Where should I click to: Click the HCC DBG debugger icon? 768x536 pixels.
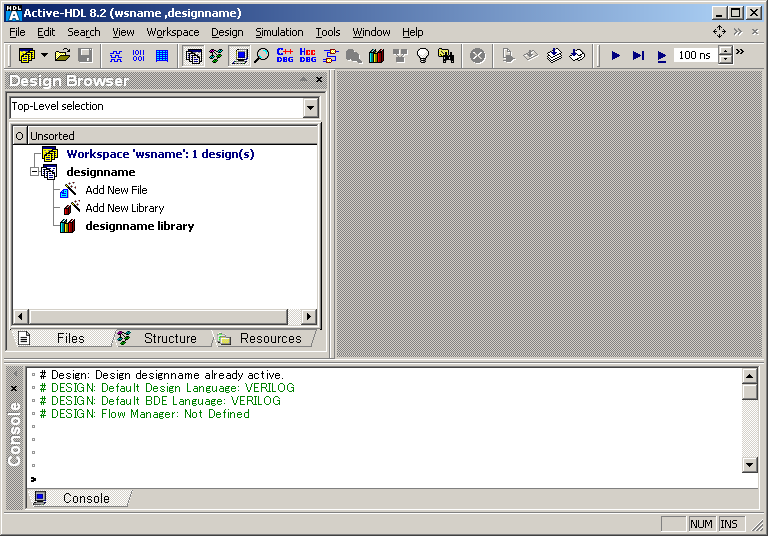pos(308,56)
